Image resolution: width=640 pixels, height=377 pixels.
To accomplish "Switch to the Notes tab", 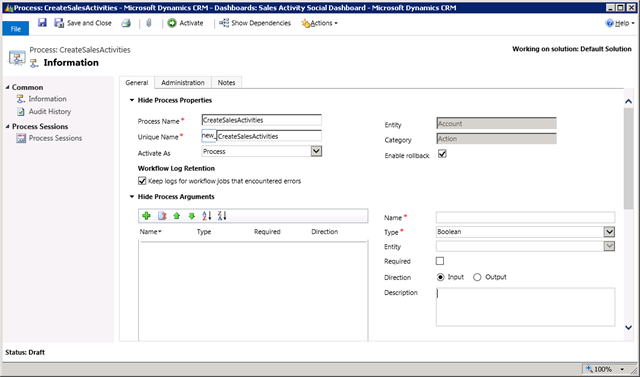I will coord(227,82).
